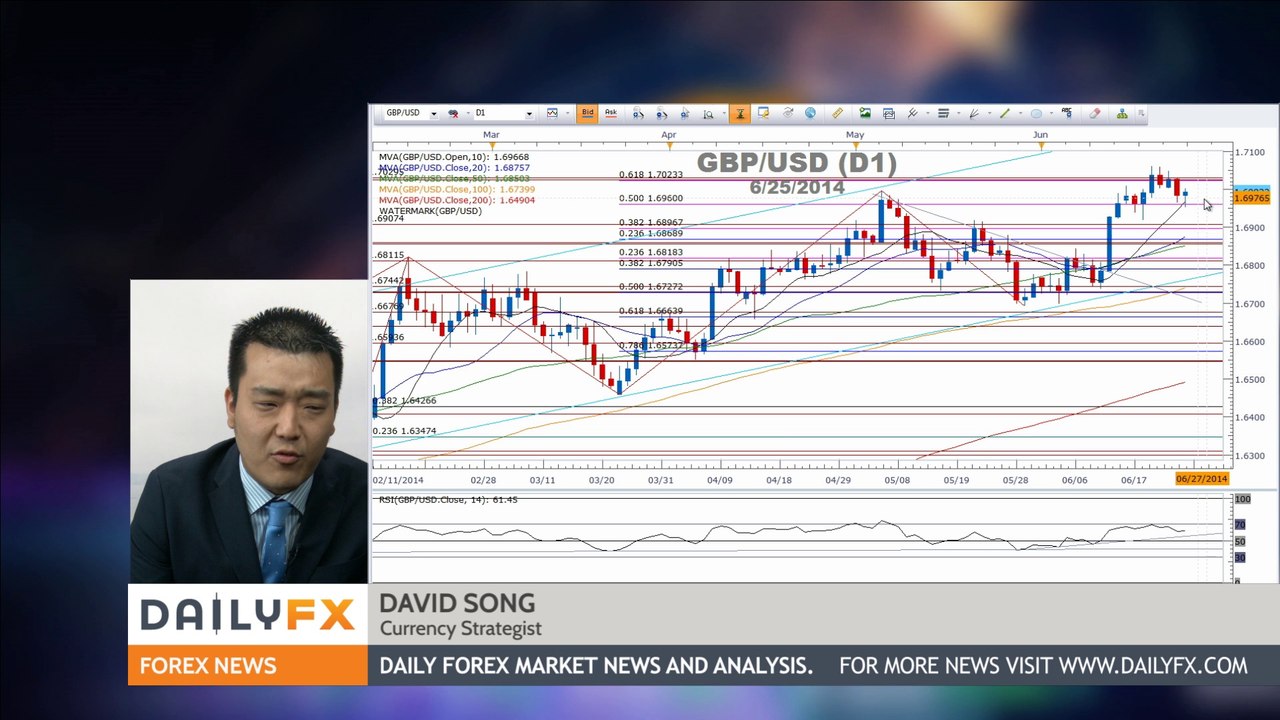Select the pitchfork lines tool
The width and height of the screenshot is (1280, 720).
[x=912, y=113]
